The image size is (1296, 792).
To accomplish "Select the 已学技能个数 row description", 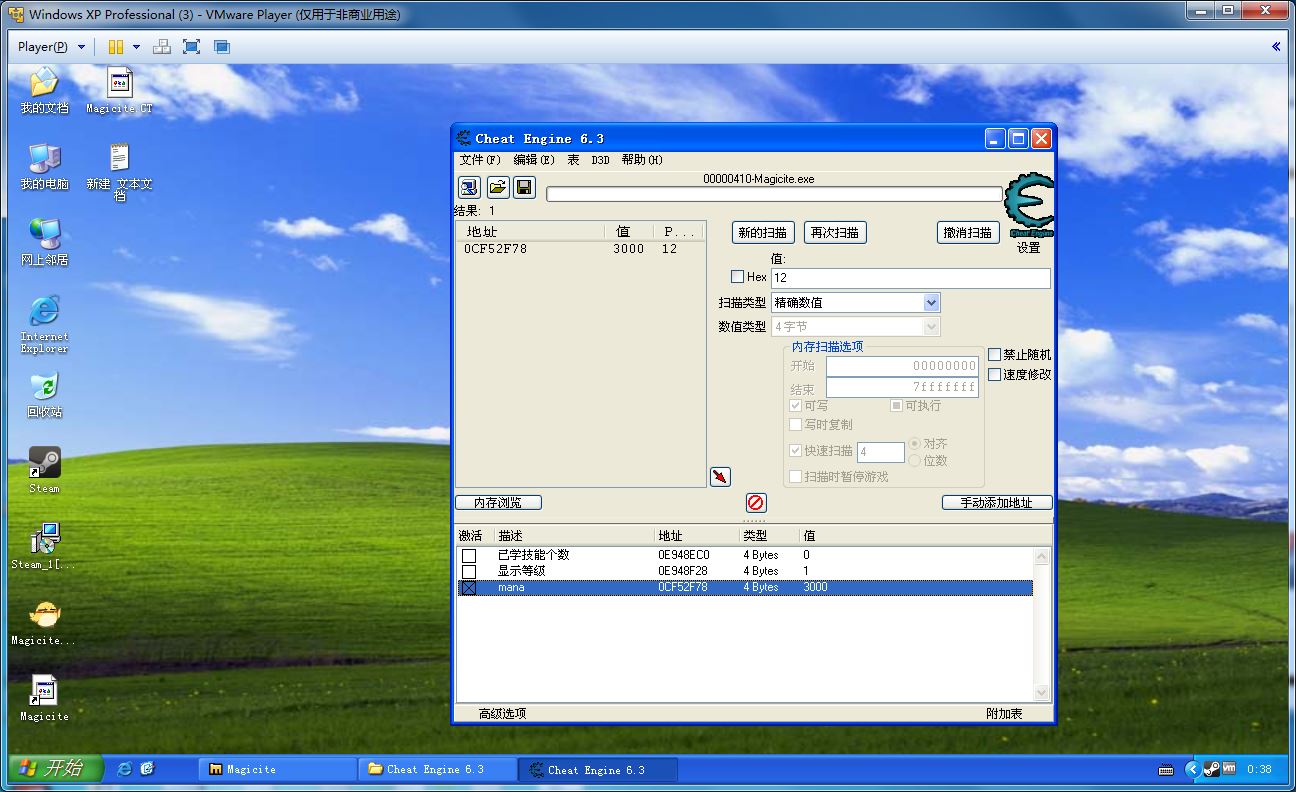I will coord(533,555).
